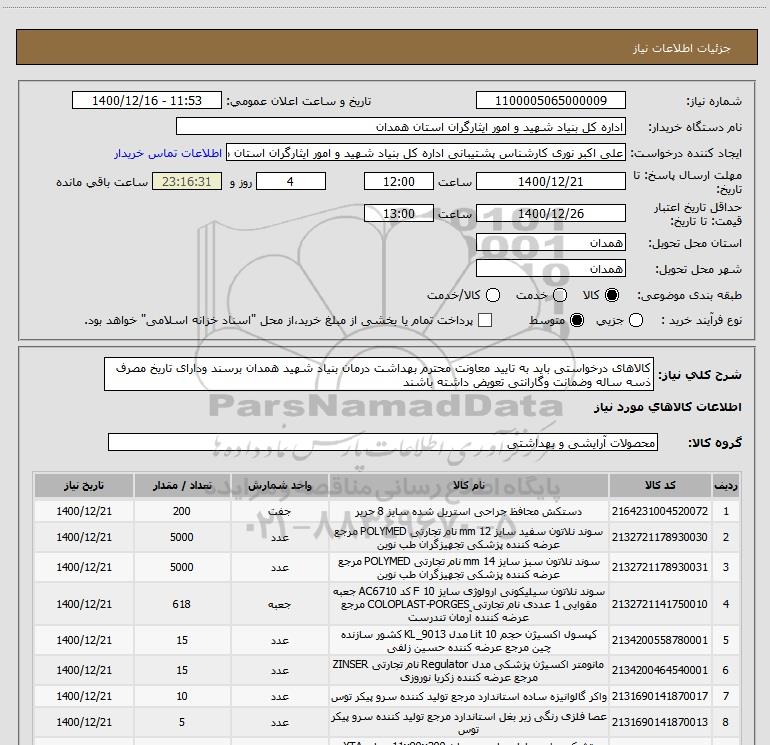Click the واحد شمارش column header

(x=279, y=485)
